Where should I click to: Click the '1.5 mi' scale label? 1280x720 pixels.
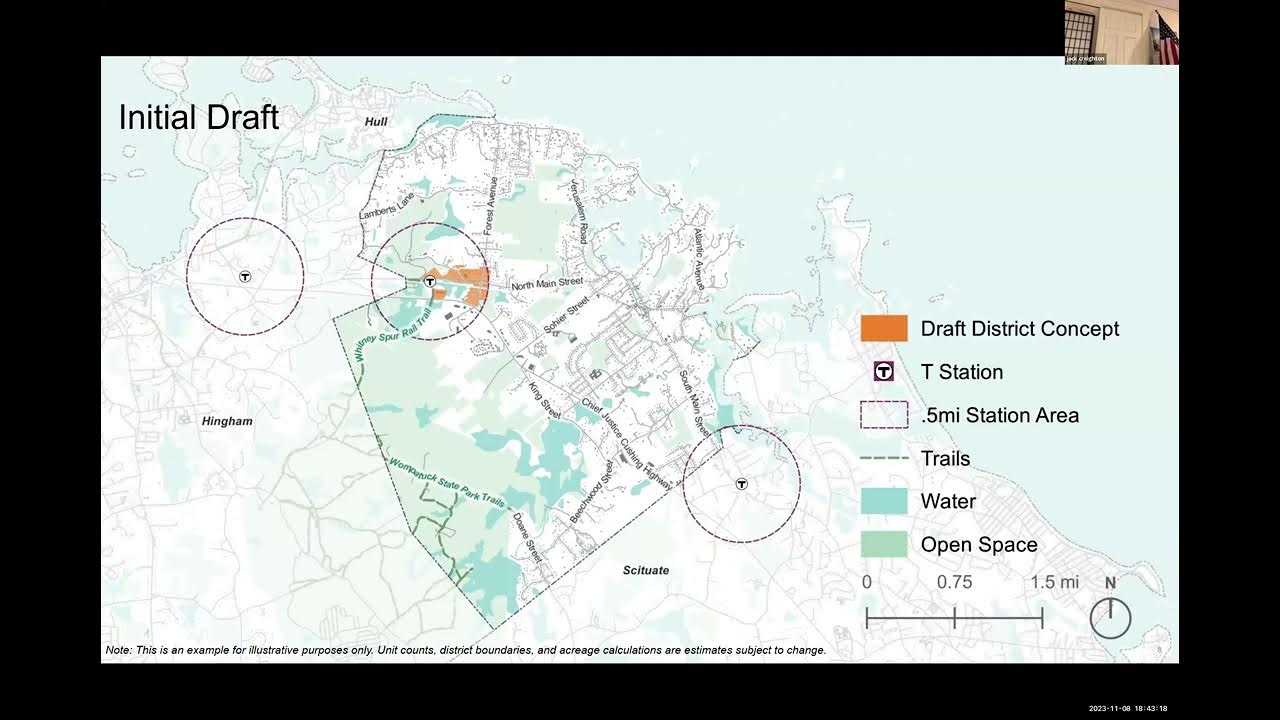point(1055,582)
